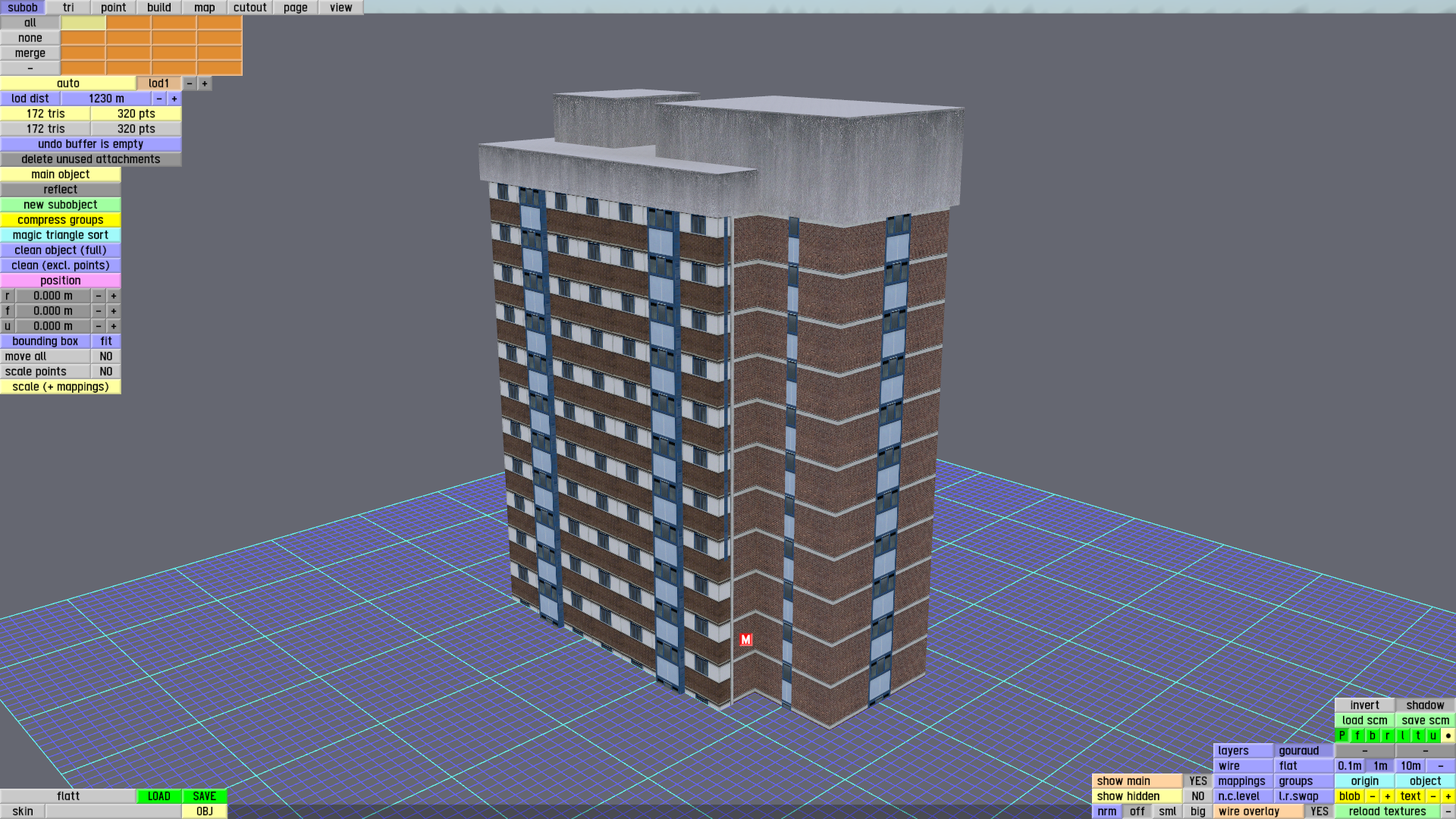Decrease text size with its minus button

click(1432, 796)
